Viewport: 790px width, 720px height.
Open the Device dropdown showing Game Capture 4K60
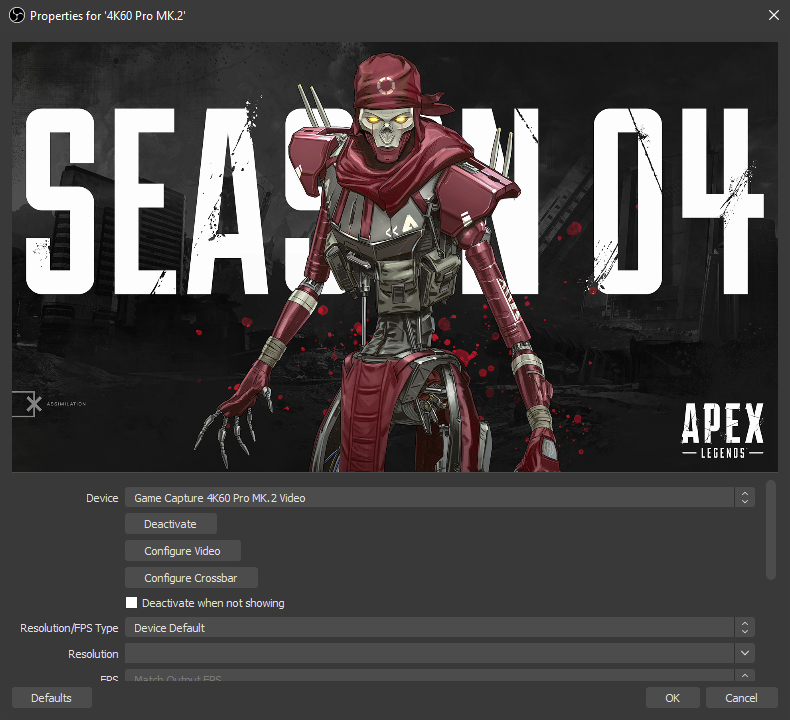[430, 497]
